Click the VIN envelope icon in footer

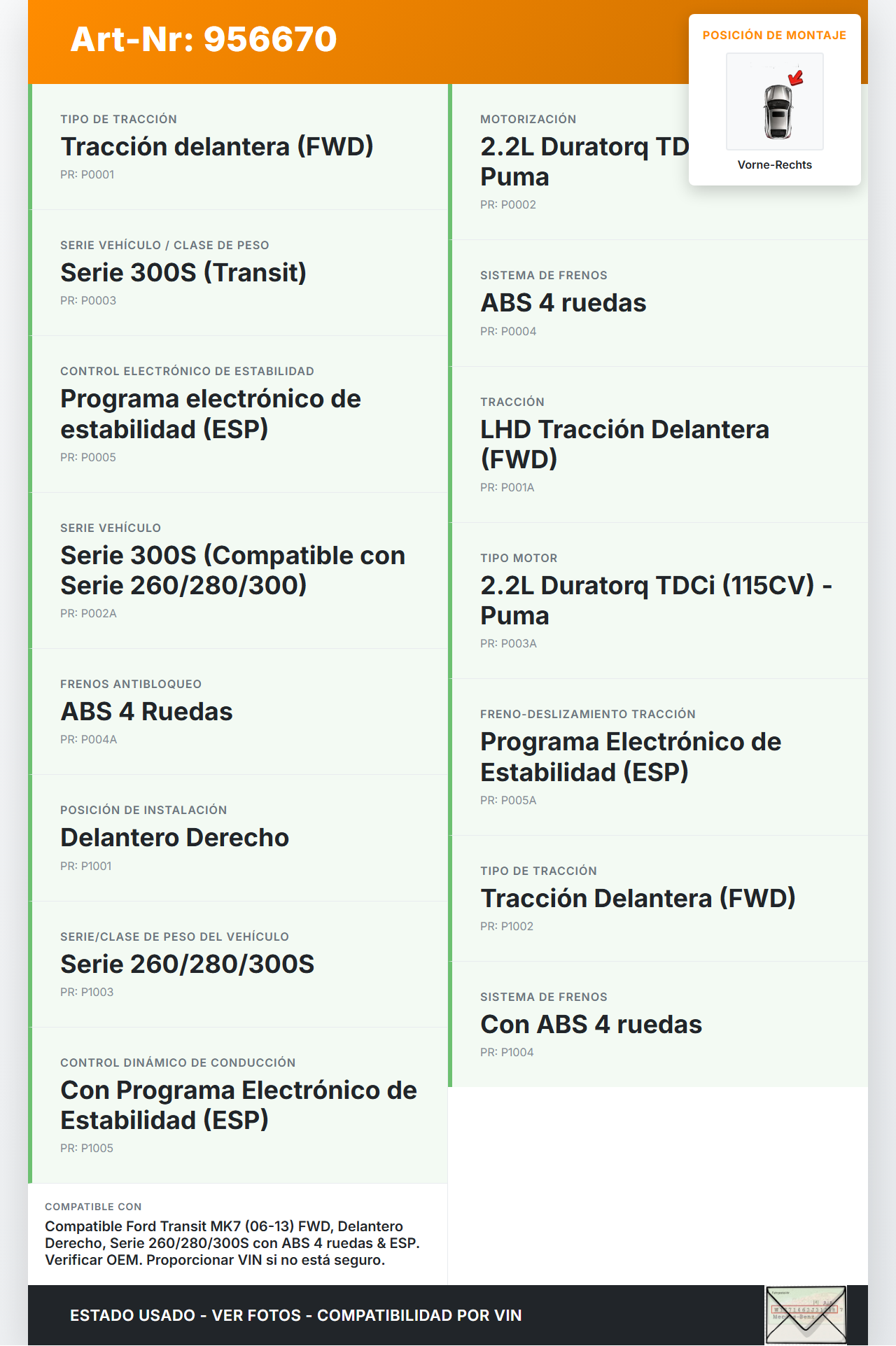(806, 1315)
